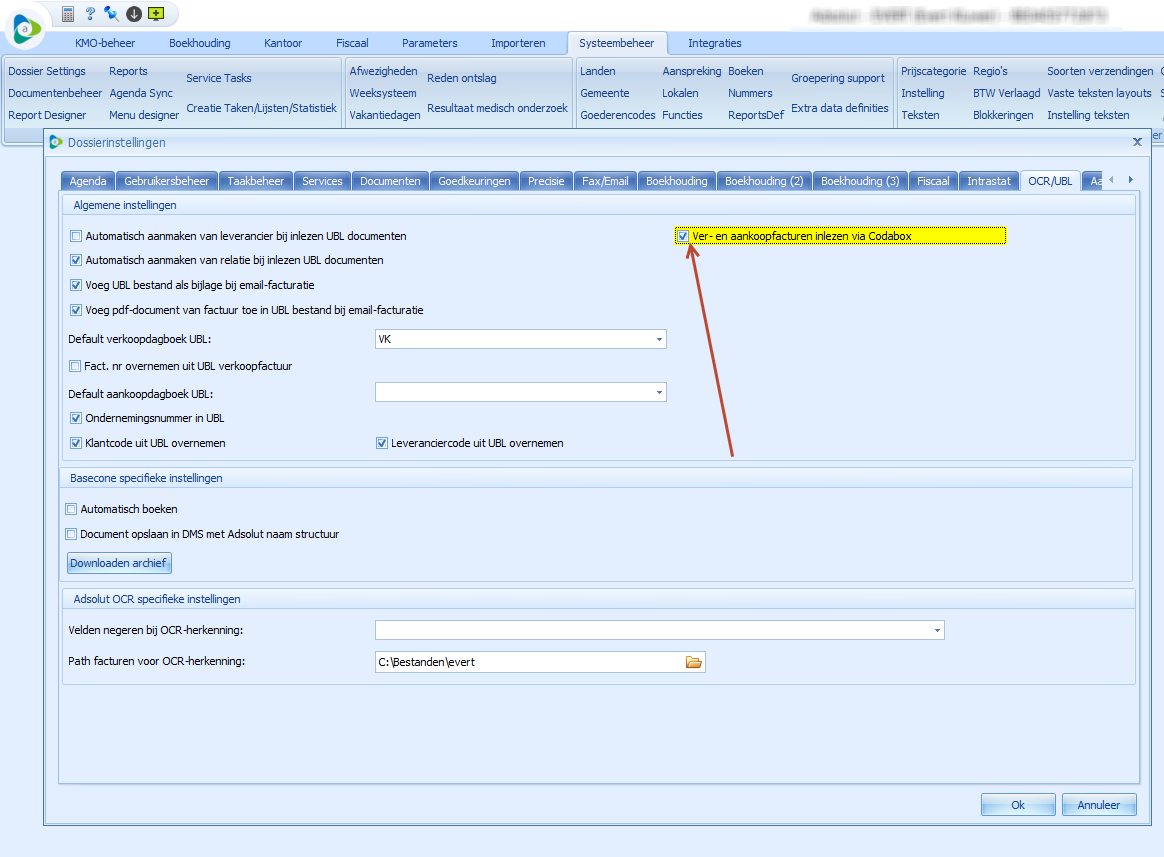Browse folder for OCR invoice path

tap(694, 662)
